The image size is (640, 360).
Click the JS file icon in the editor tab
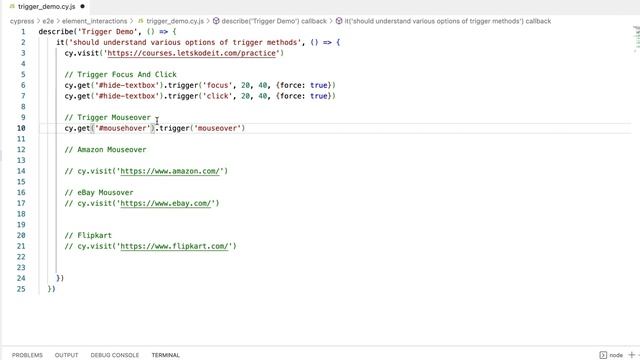point(12,7)
